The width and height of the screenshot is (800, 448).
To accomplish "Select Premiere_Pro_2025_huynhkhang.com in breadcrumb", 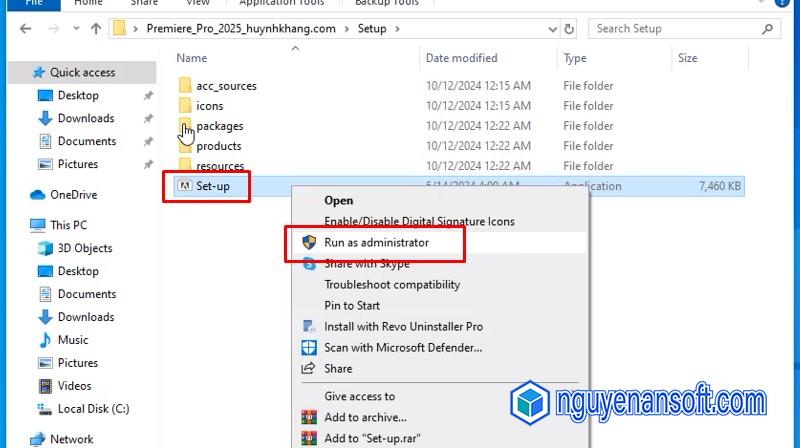I will [241, 29].
